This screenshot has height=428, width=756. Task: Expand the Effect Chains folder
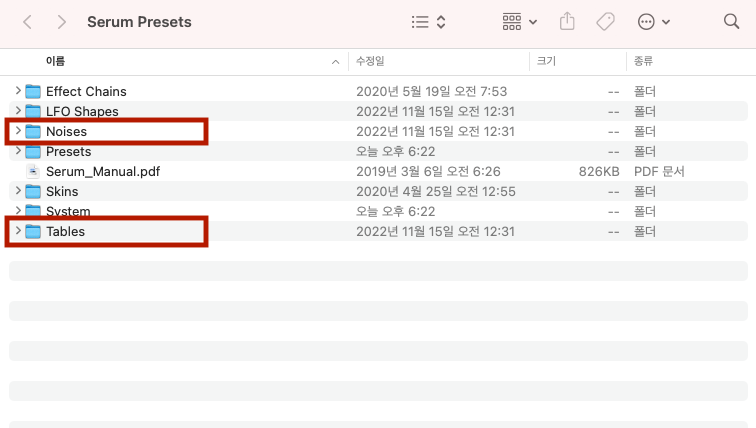coord(18,91)
